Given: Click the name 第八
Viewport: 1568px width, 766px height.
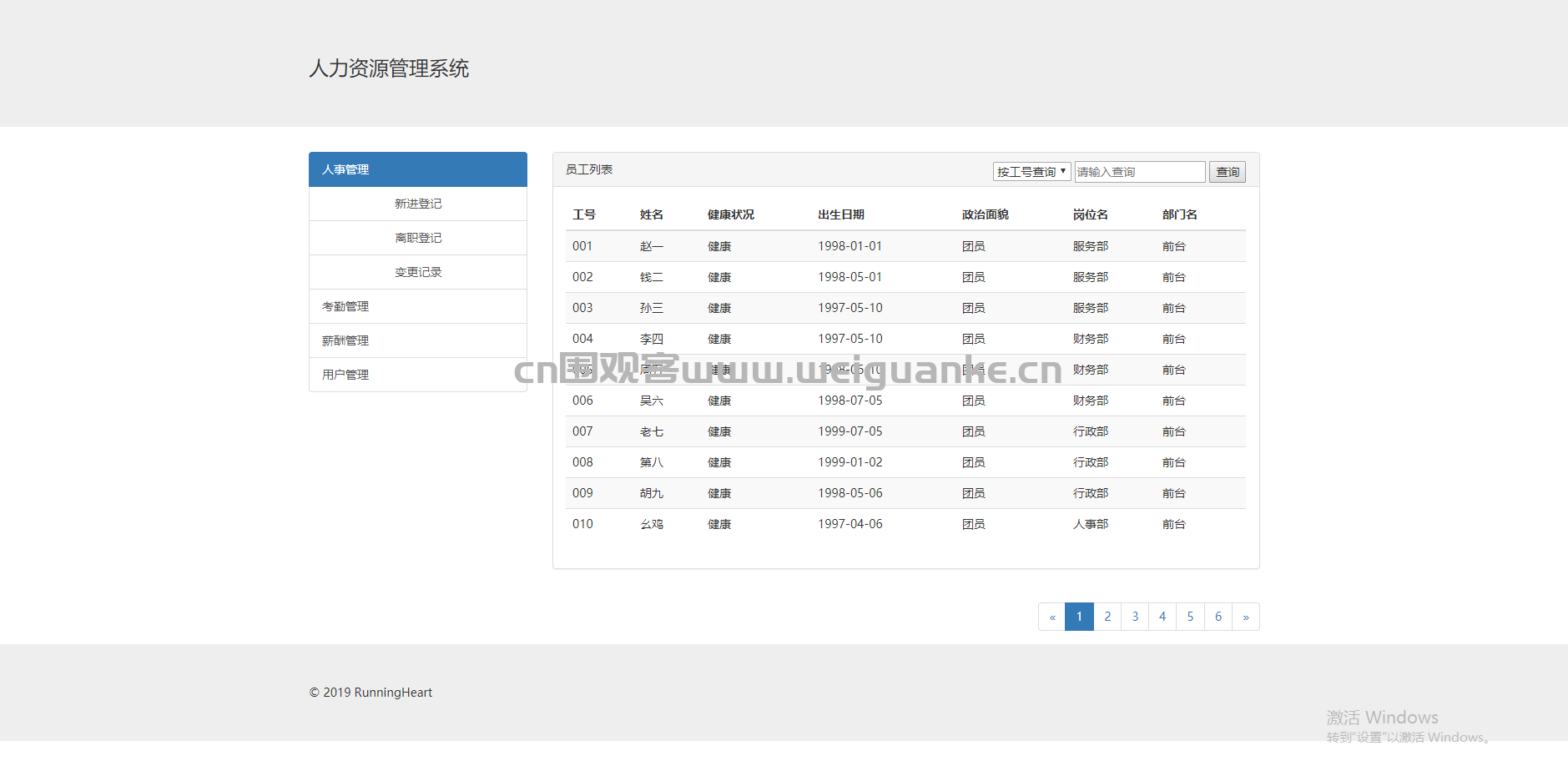Looking at the screenshot, I should [x=652, y=462].
